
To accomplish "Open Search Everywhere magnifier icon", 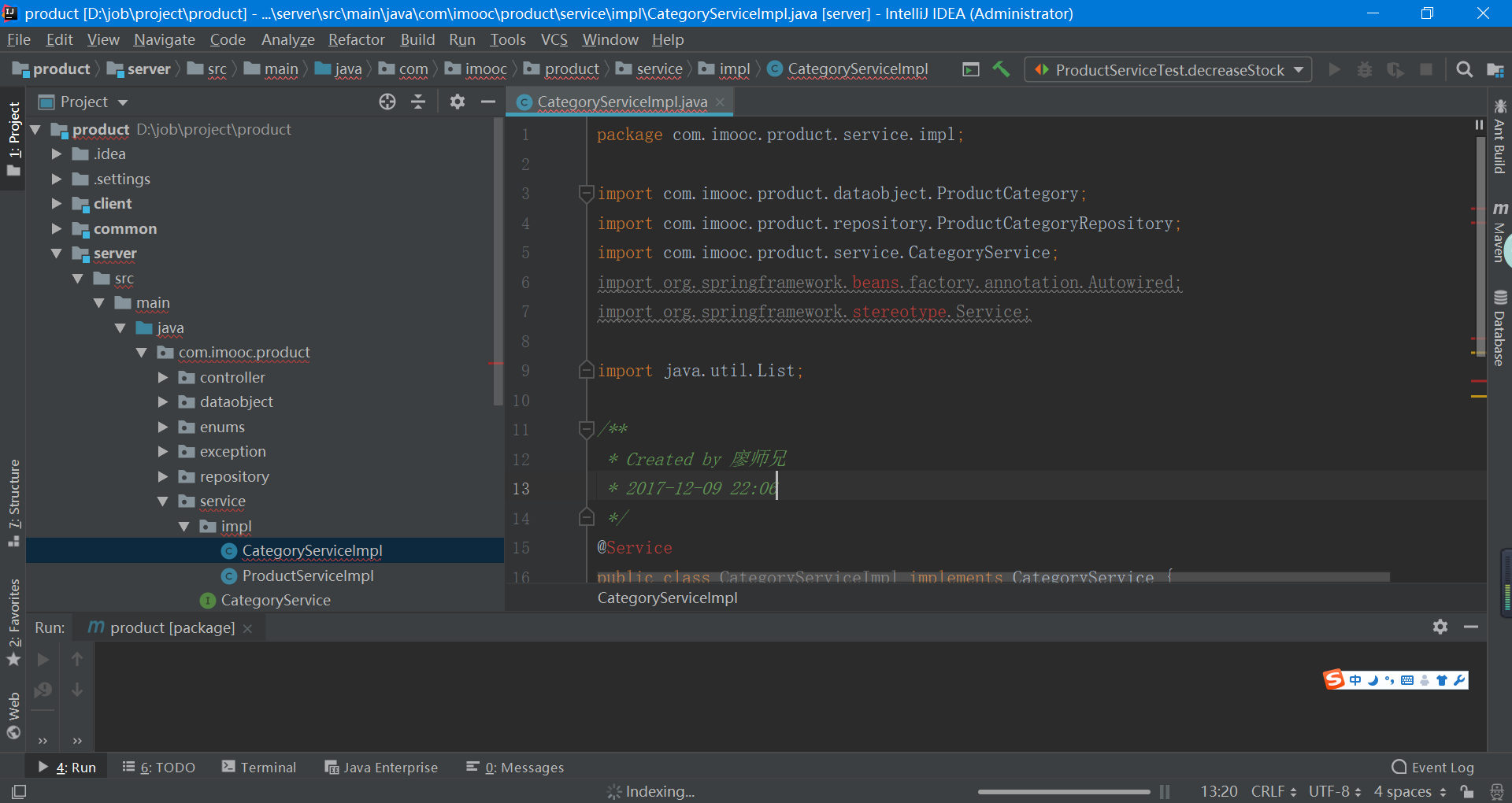I will coord(1464,69).
